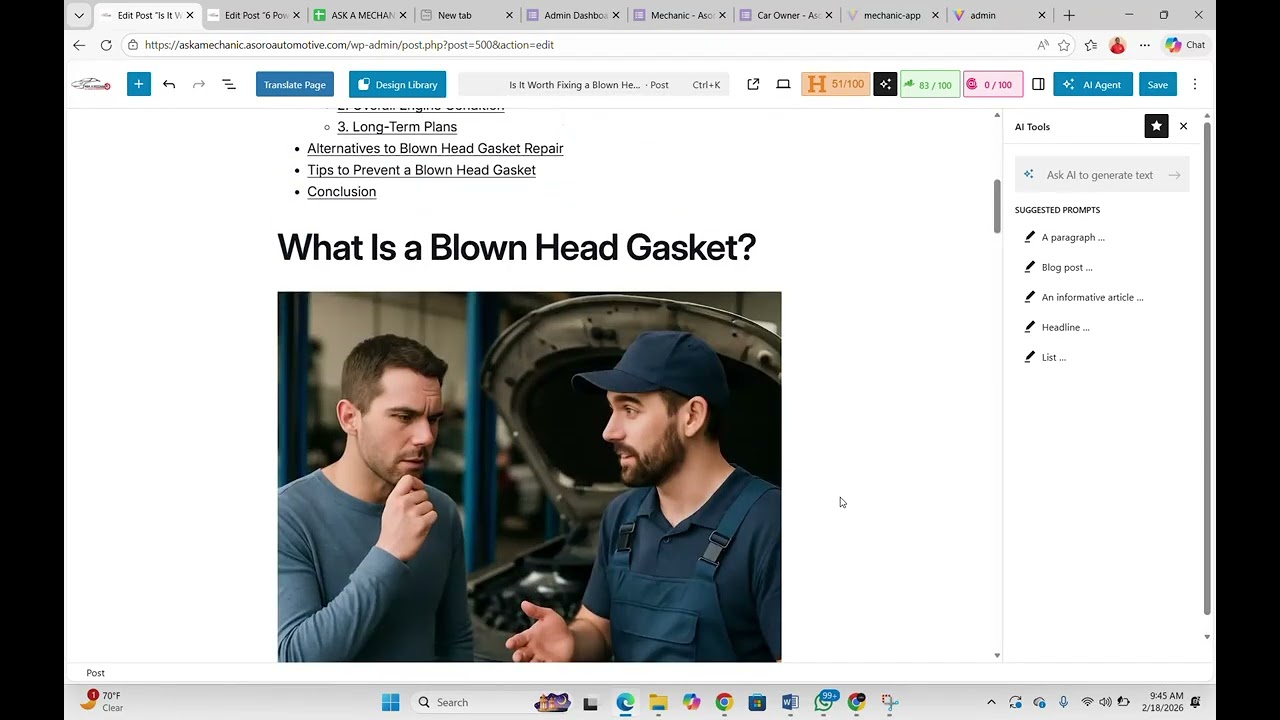Open browser extensions icon
The height and width of the screenshot is (720, 1280).
pyautogui.click(x=1091, y=45)
